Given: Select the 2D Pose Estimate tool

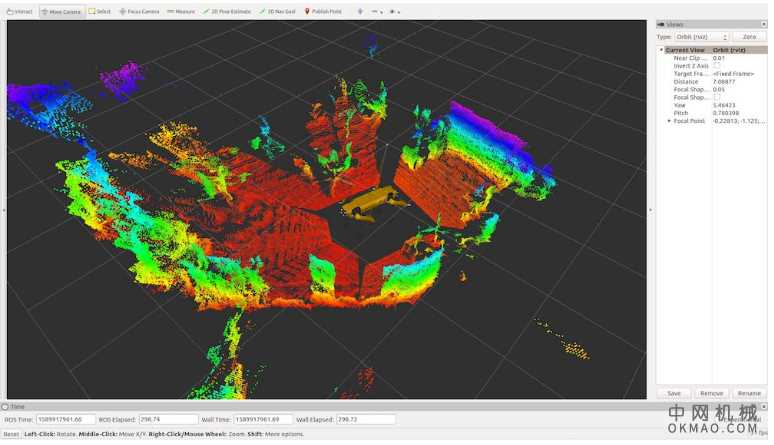Looking at the screenshot, I should (226, 11).
